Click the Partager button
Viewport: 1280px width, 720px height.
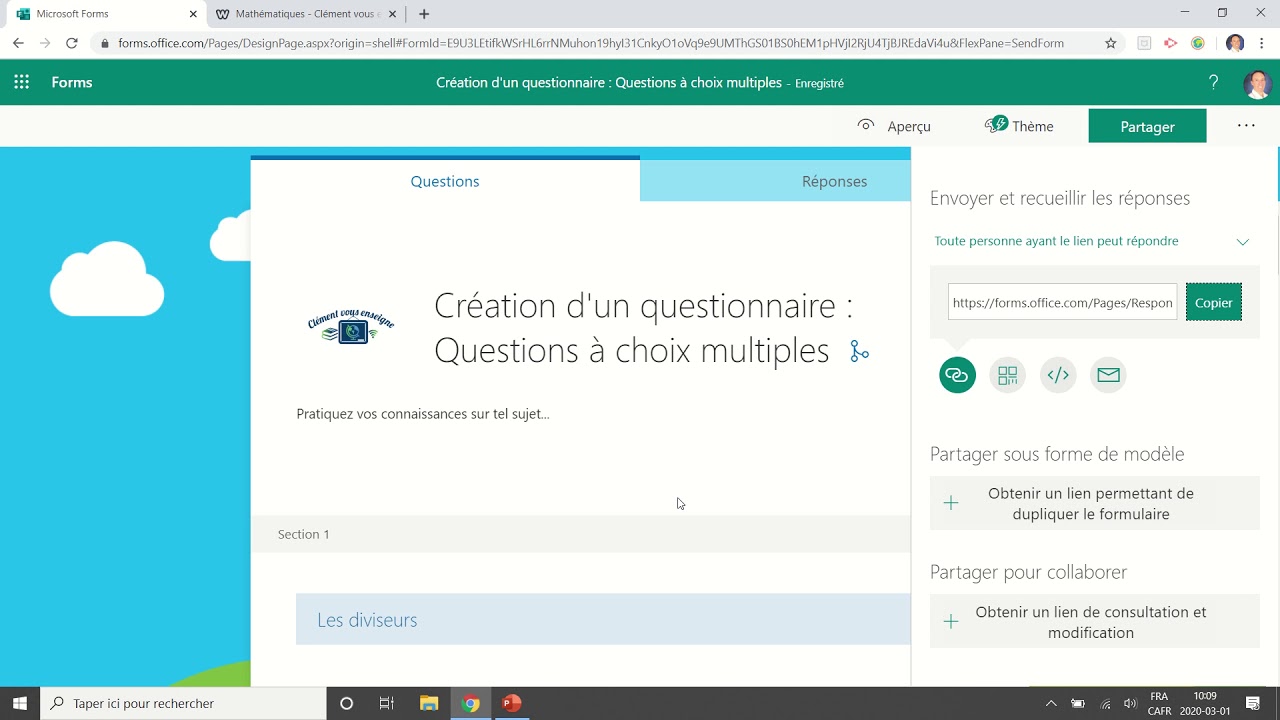[1147, 126]
